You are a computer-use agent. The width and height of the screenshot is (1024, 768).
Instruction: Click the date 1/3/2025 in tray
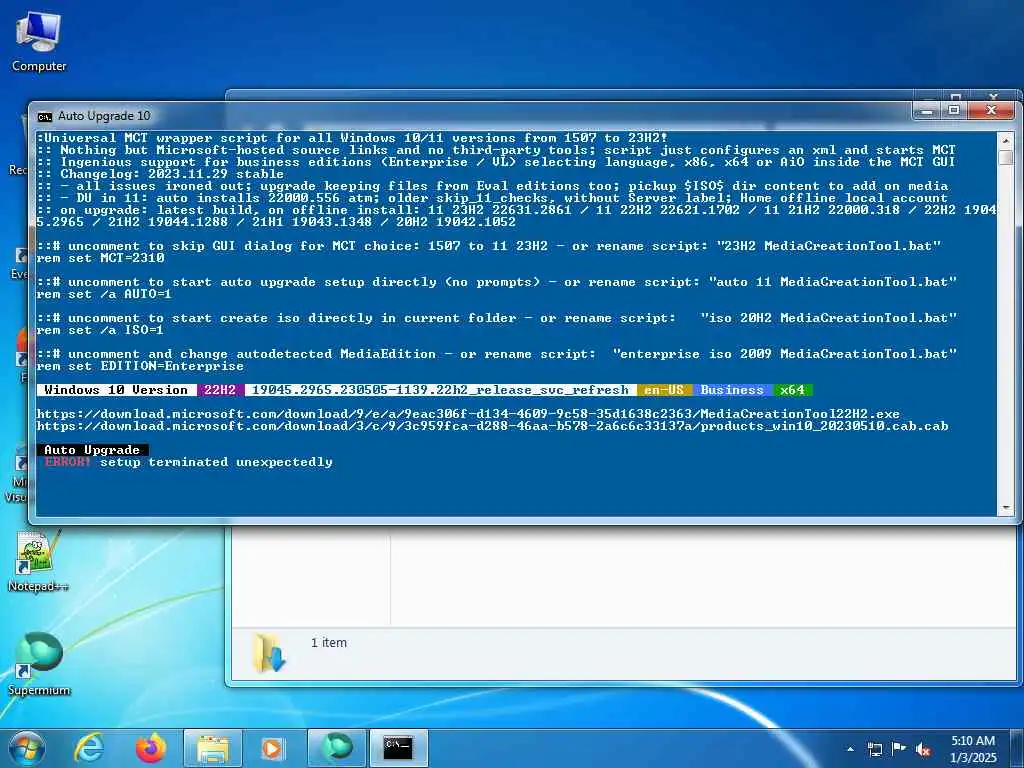pyautogui.click(x=973, y=758)
